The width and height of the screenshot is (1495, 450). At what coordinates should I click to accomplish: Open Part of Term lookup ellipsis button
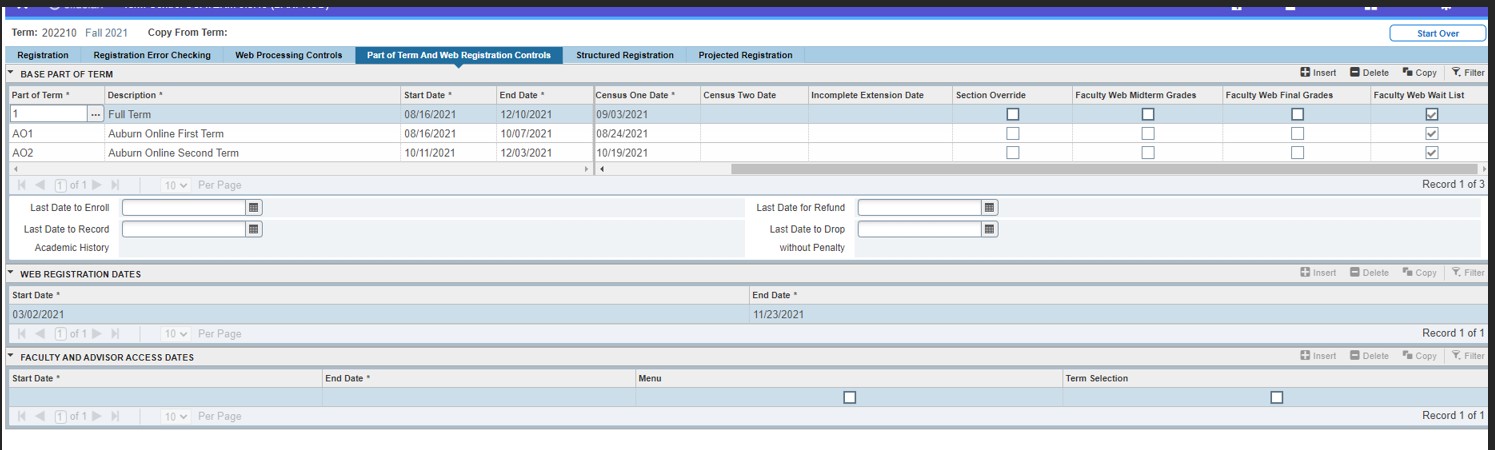click(x=96, y=115)
